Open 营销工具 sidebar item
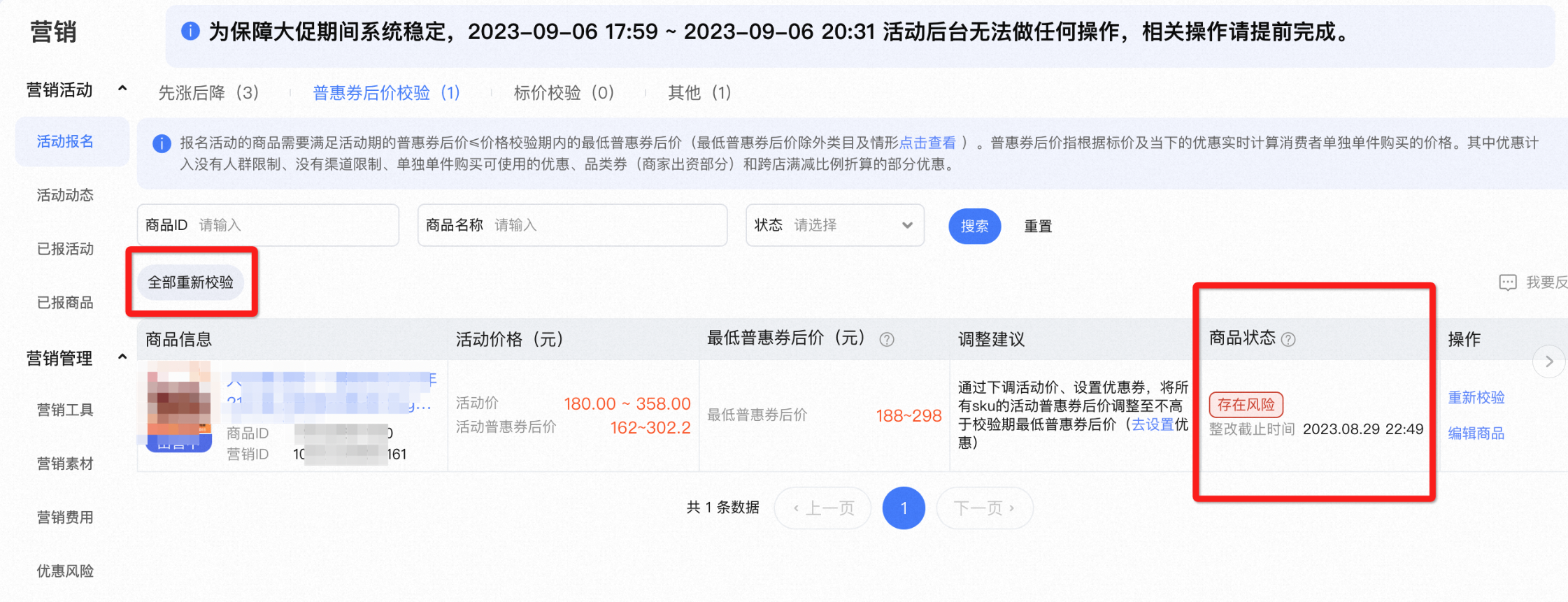Screen dimensions: 1568x602 pos(65,410)
